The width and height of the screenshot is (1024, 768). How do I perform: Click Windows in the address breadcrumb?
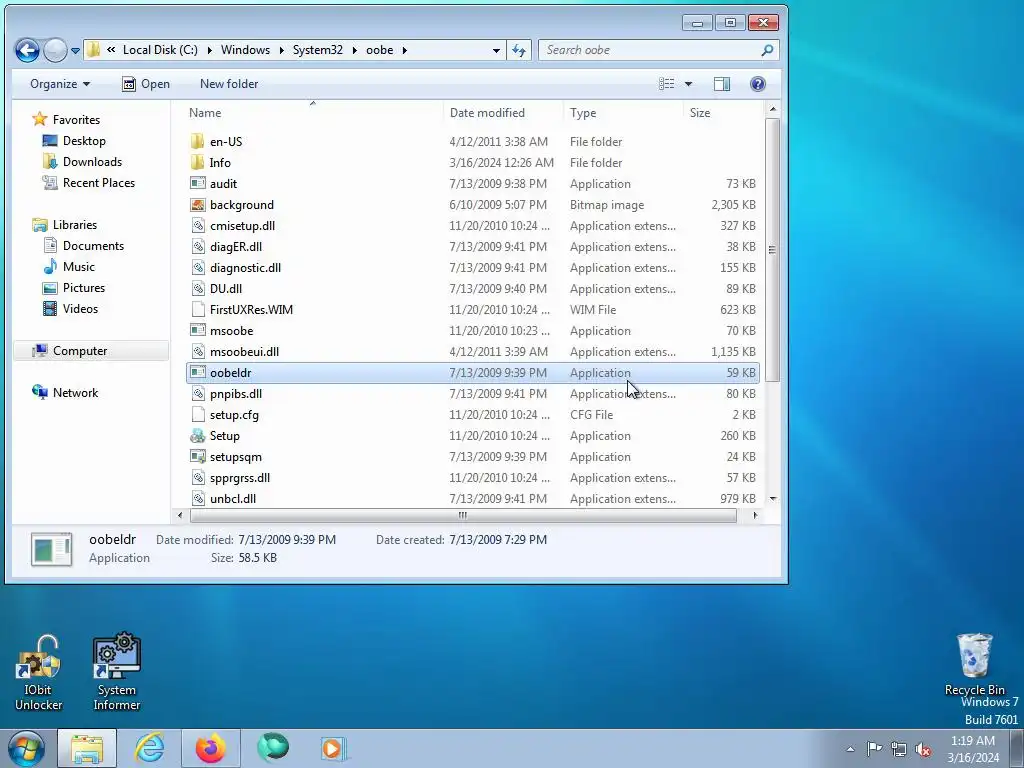coord(245,50)
